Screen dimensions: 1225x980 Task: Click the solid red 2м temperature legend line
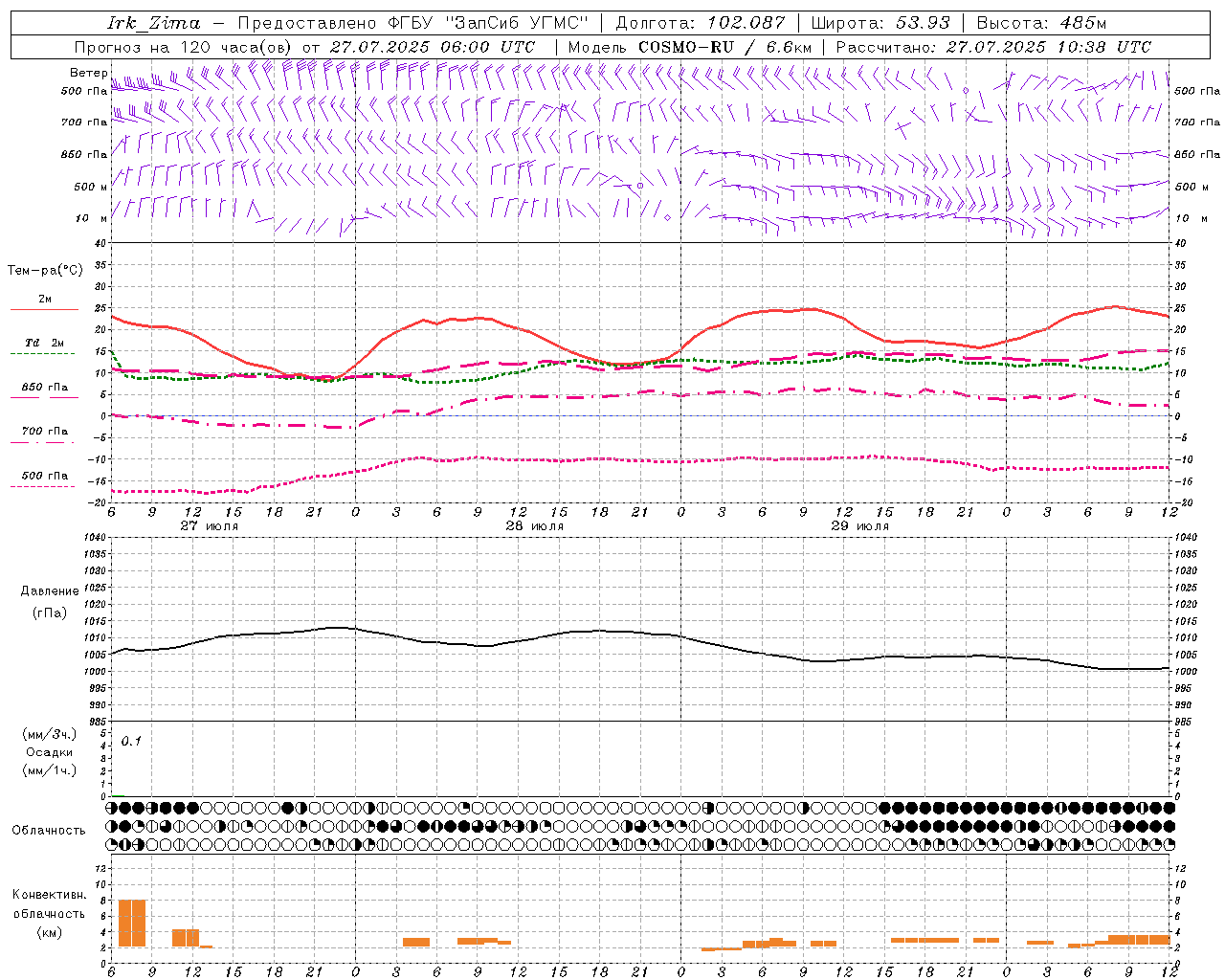coord(44,310)
